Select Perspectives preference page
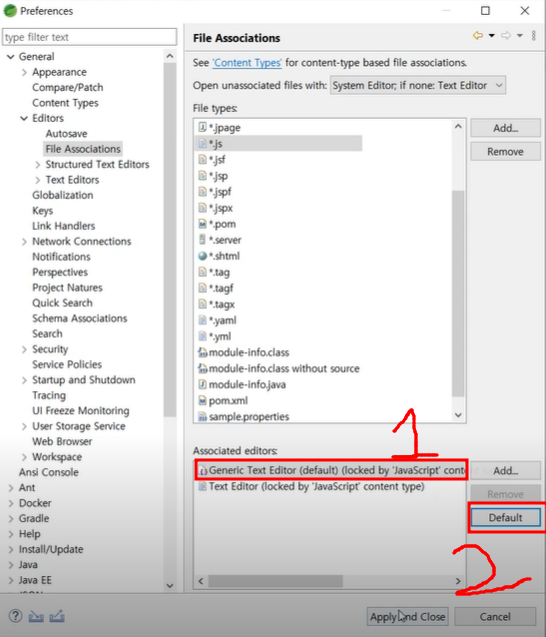 [60, 272]
